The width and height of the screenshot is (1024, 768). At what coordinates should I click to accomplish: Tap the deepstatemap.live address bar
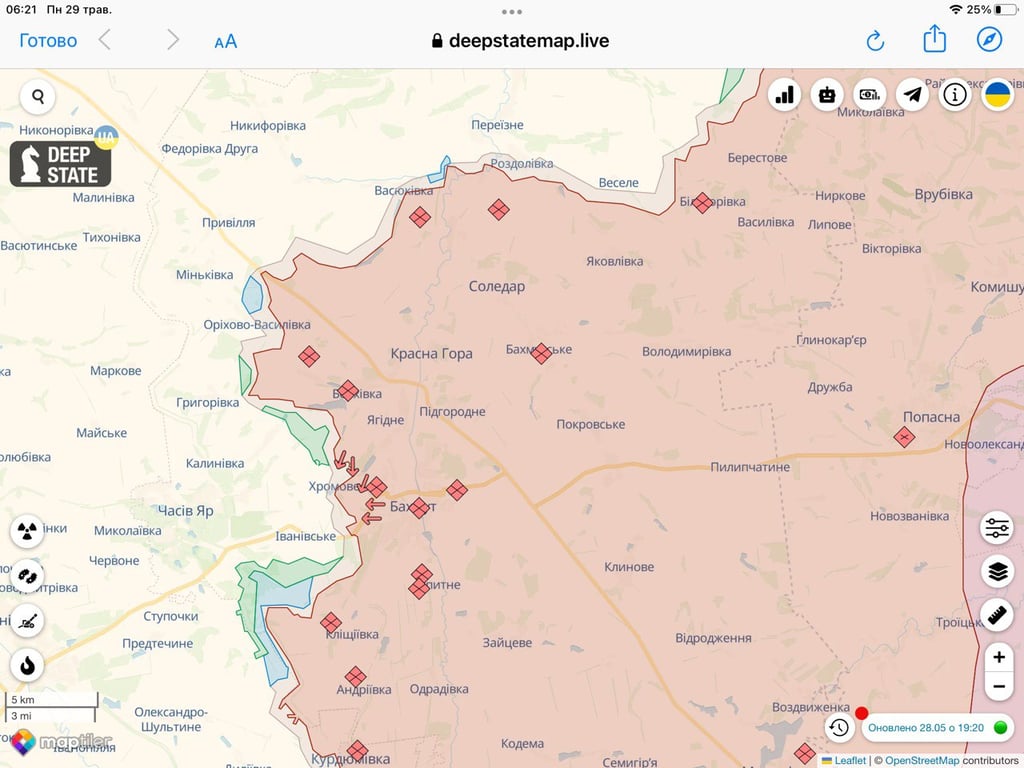(x=520, y=40)
